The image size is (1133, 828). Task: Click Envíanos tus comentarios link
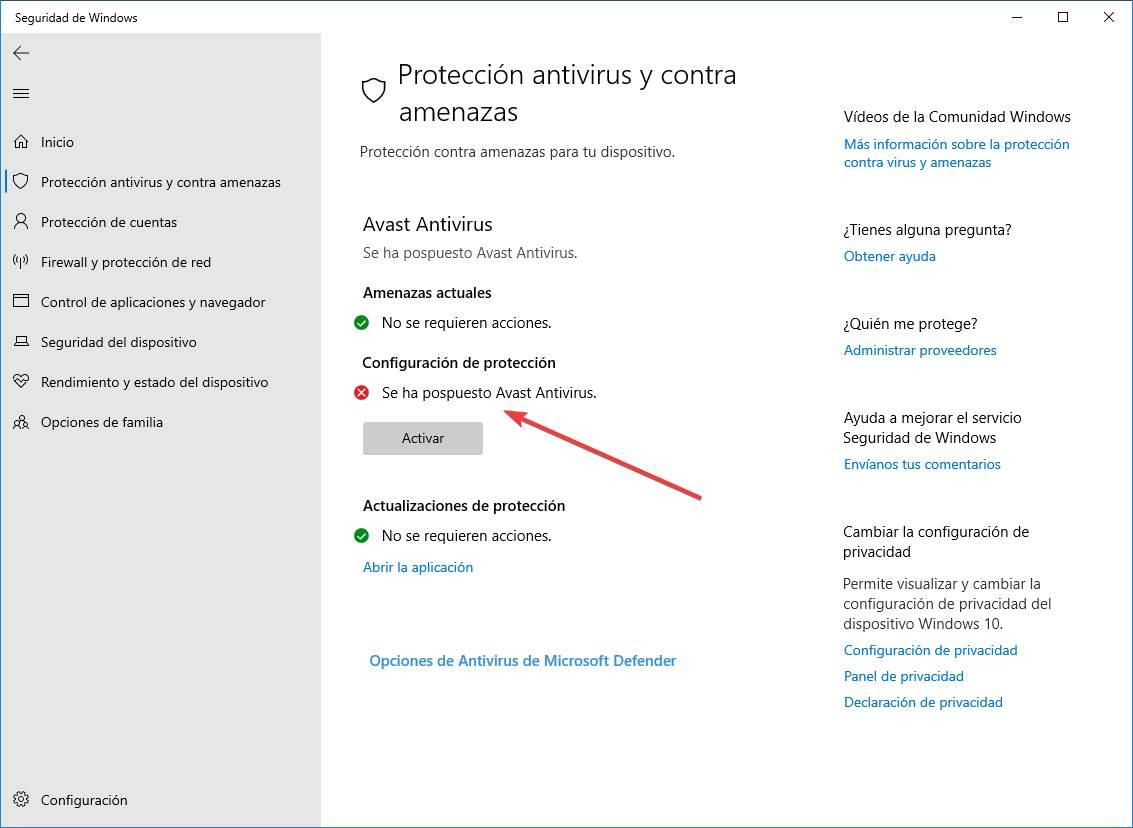tap(922, 464)
